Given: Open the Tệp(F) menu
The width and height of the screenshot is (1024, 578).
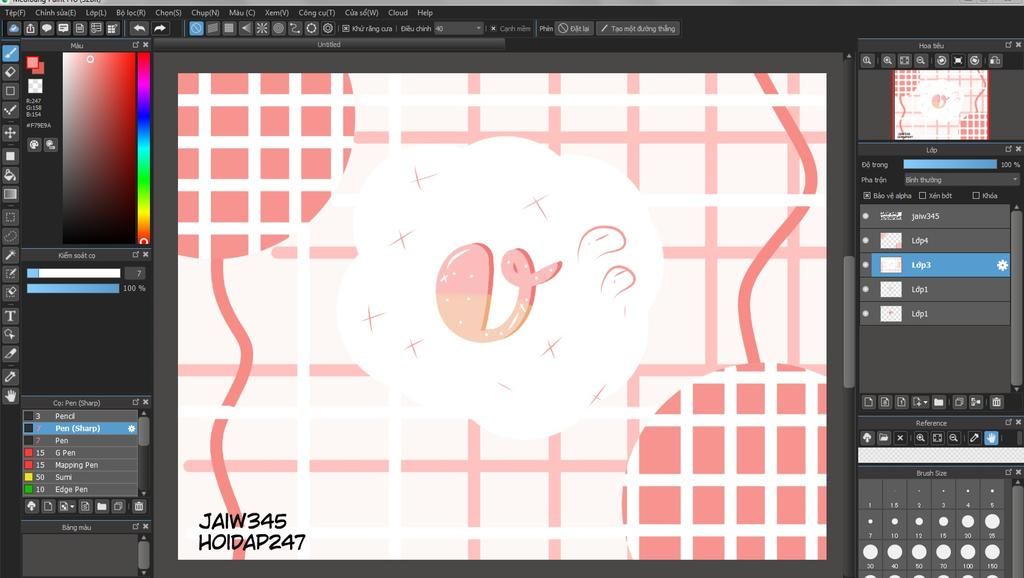Looking at the screenshot, I should [x=15, y=12].
